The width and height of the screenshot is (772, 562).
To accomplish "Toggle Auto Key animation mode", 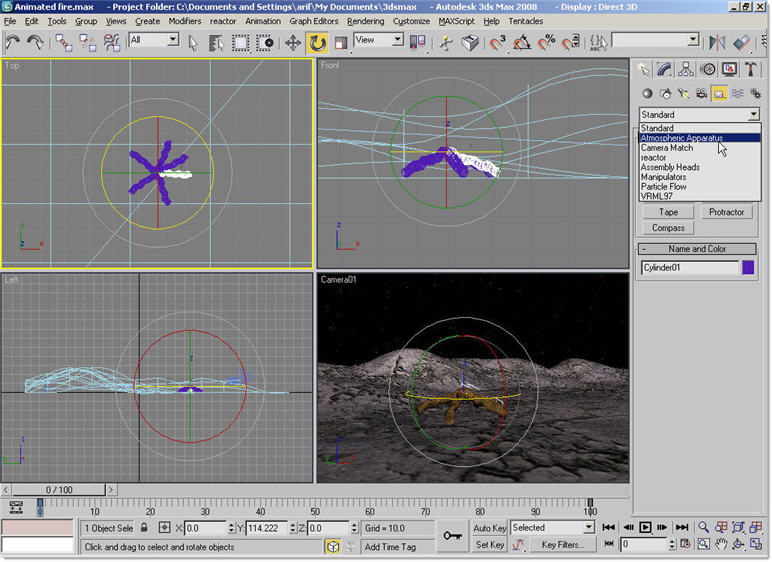I will [x=490, y=527].
